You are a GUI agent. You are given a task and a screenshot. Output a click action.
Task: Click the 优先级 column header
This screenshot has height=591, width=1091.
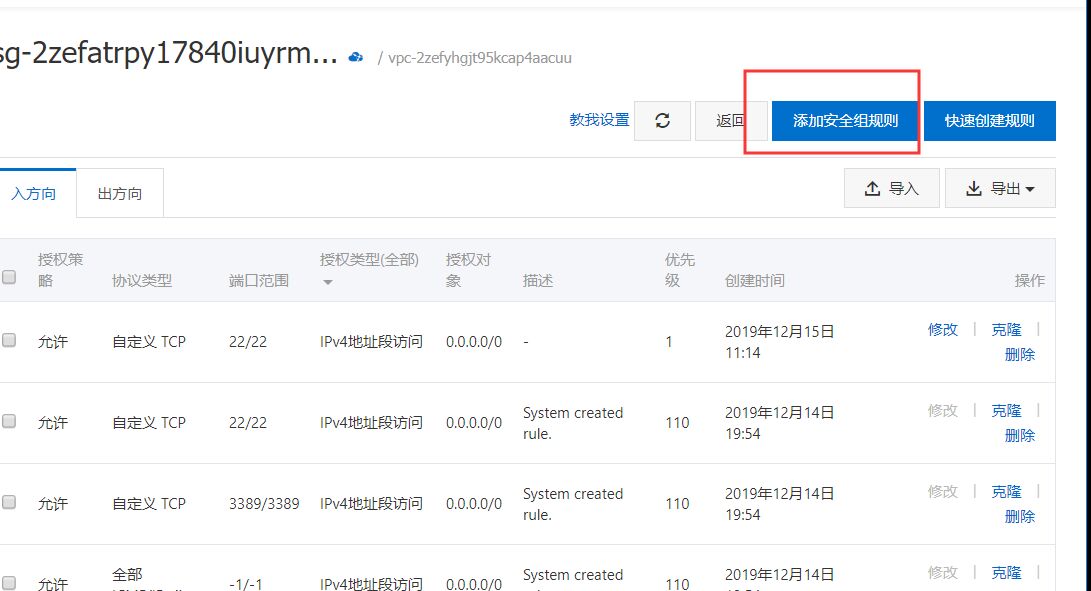pos(679,270)
